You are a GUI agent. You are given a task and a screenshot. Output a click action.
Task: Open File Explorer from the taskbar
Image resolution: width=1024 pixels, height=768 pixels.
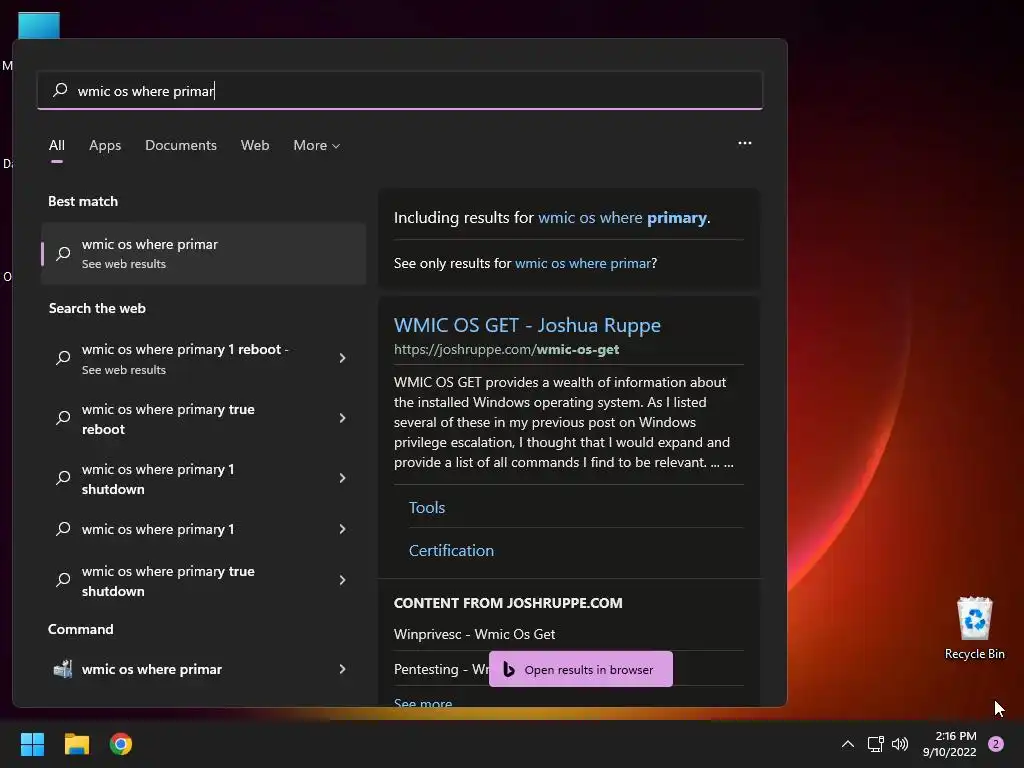point(76,744)
